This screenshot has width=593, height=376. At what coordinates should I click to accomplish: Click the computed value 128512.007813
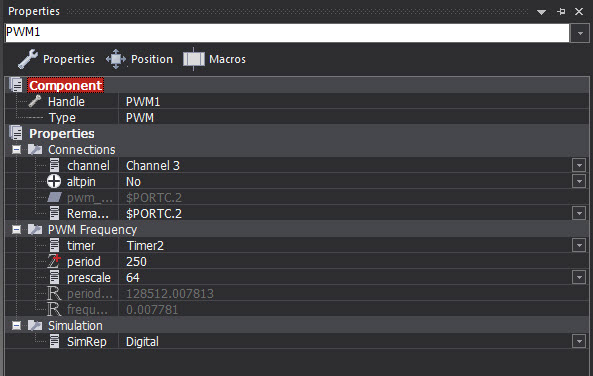click(x=170, y=294)
